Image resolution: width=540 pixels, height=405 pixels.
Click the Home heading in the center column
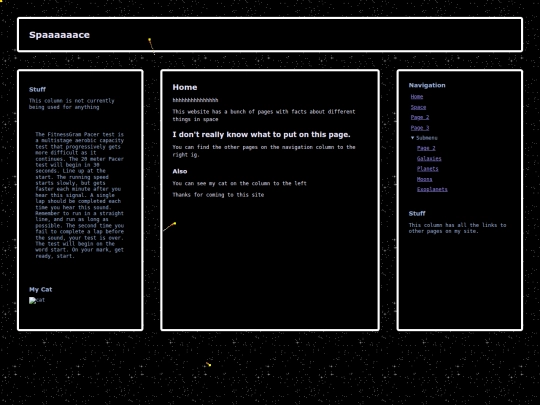click(x=185, y=87)
